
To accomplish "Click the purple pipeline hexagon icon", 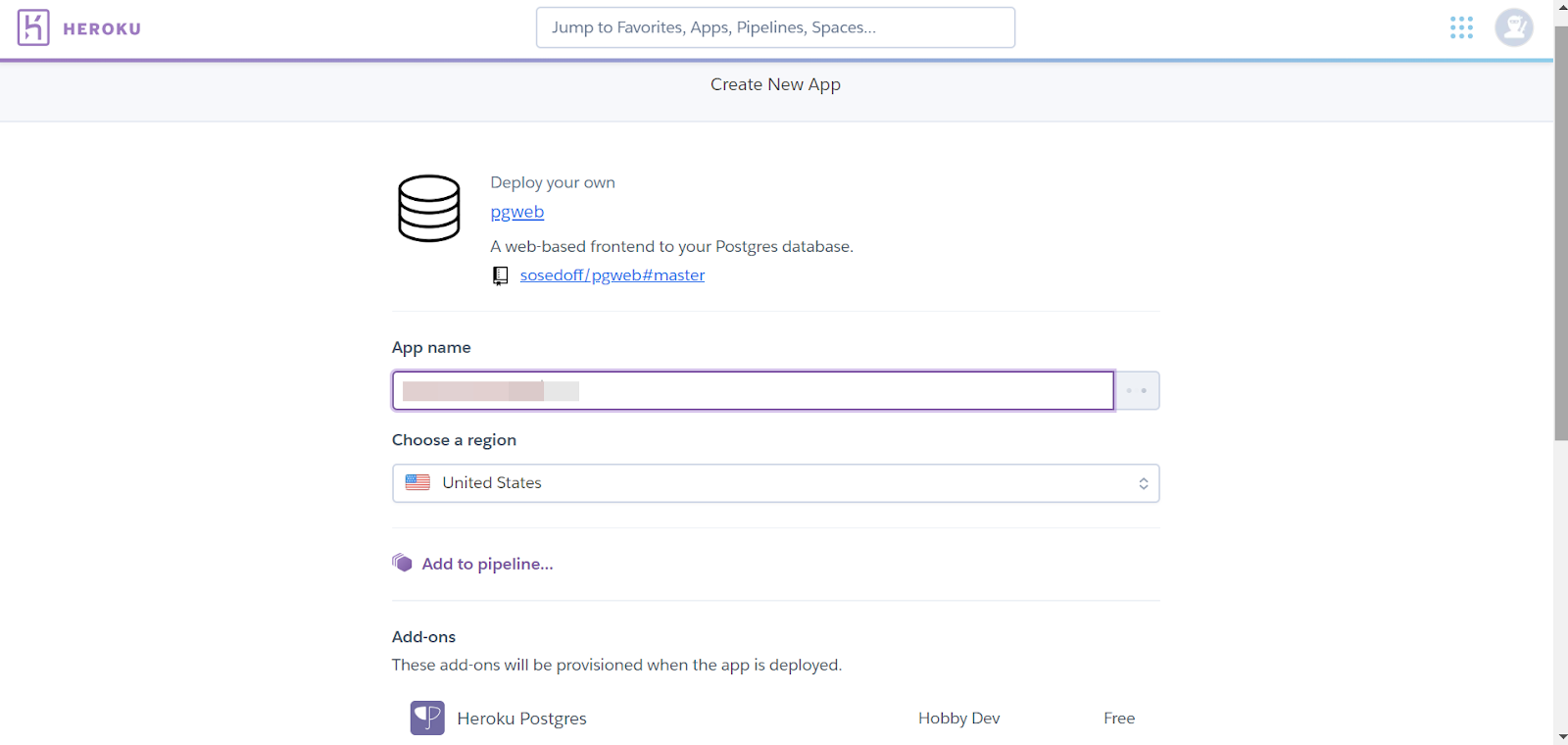I will click(402, 563).
